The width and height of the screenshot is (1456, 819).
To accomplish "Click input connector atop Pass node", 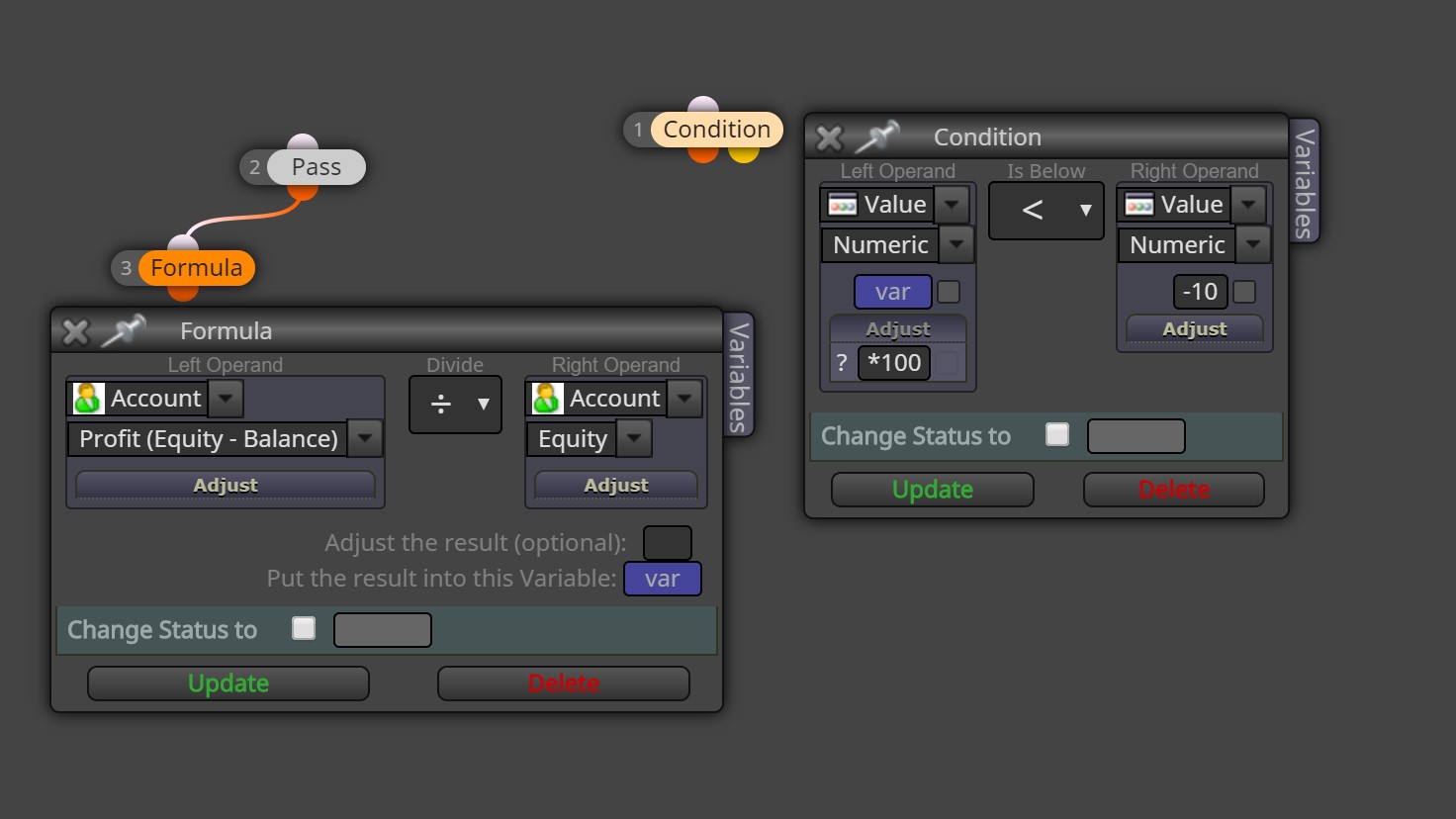I will coord(303,142).
